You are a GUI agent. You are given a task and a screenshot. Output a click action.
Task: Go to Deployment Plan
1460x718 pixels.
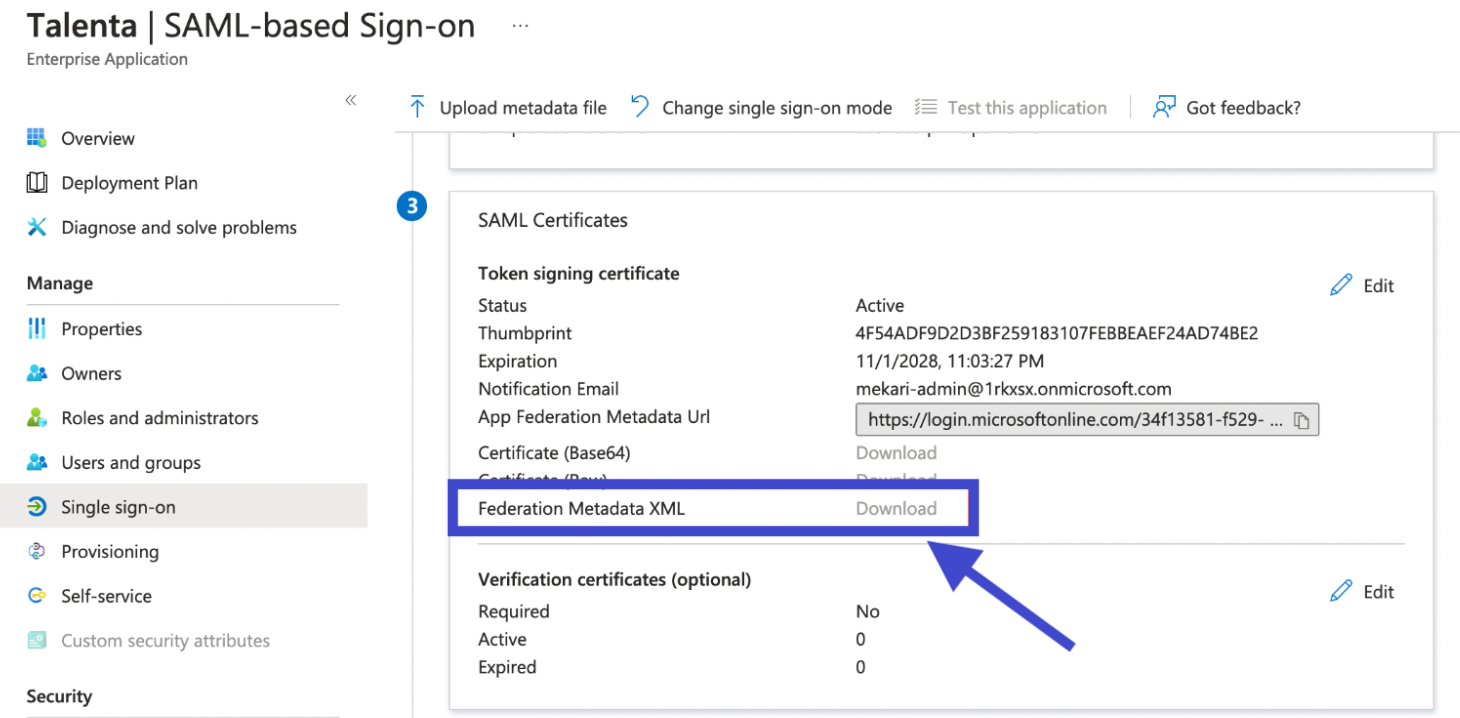(x=130, y=183)
